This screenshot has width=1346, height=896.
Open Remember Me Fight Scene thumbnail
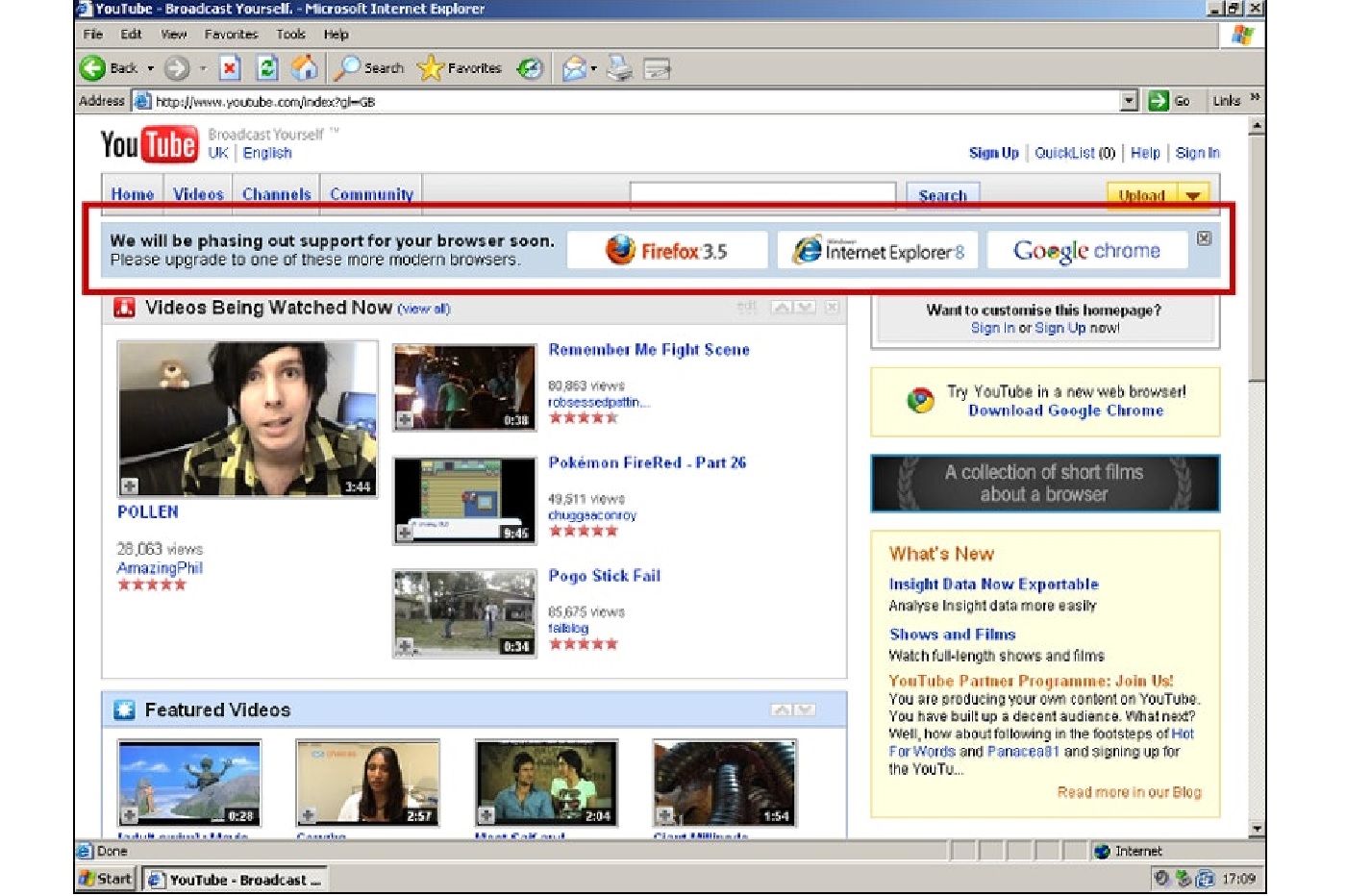(464, 386)
